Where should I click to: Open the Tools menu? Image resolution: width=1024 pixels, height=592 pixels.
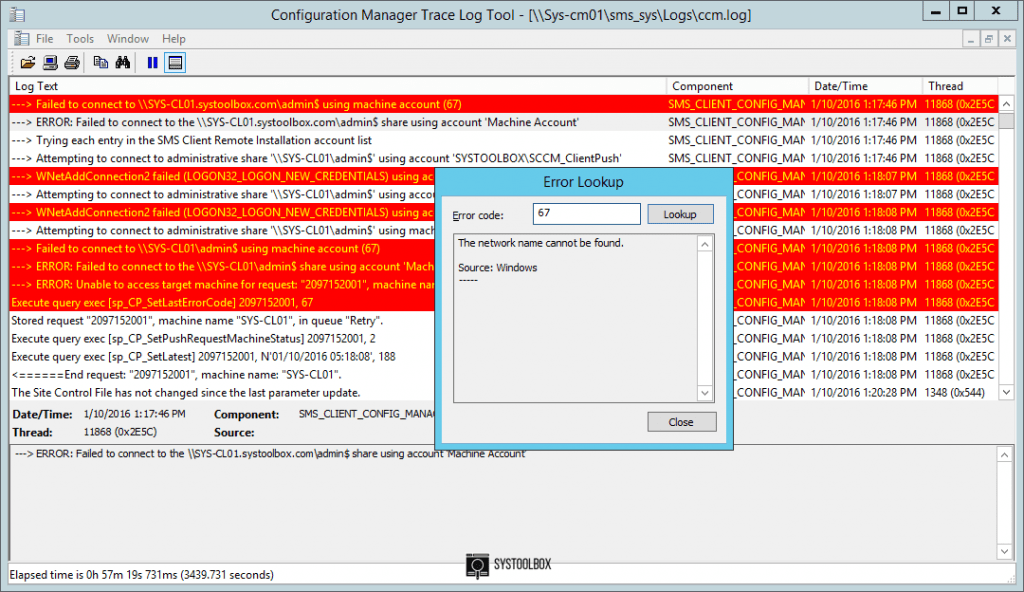click(x=80, y=39)
